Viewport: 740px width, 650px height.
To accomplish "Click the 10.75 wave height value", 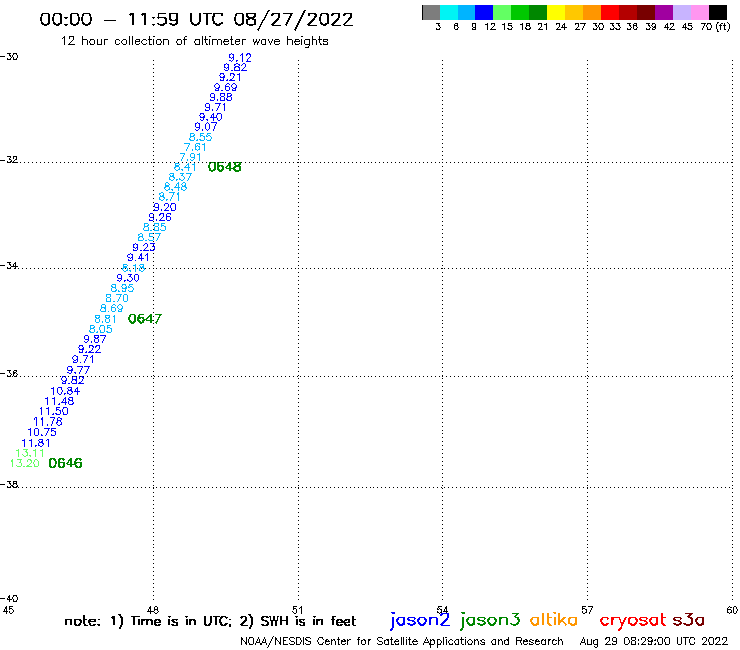I will point(42,432).
